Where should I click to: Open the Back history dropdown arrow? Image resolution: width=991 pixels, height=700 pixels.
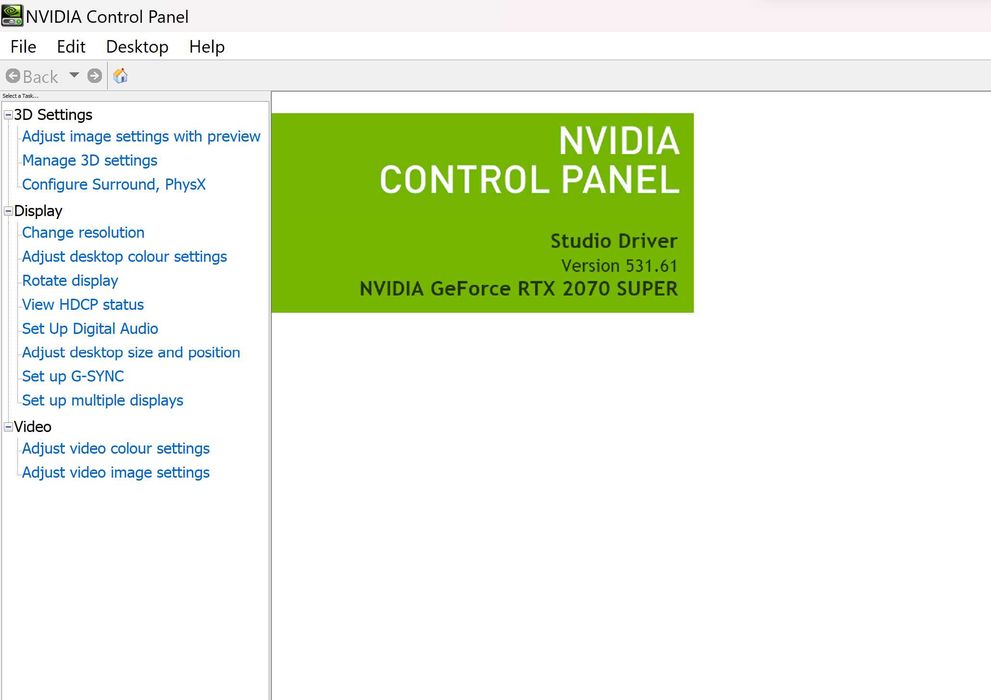pyautogui.click(x=74, y=75)
